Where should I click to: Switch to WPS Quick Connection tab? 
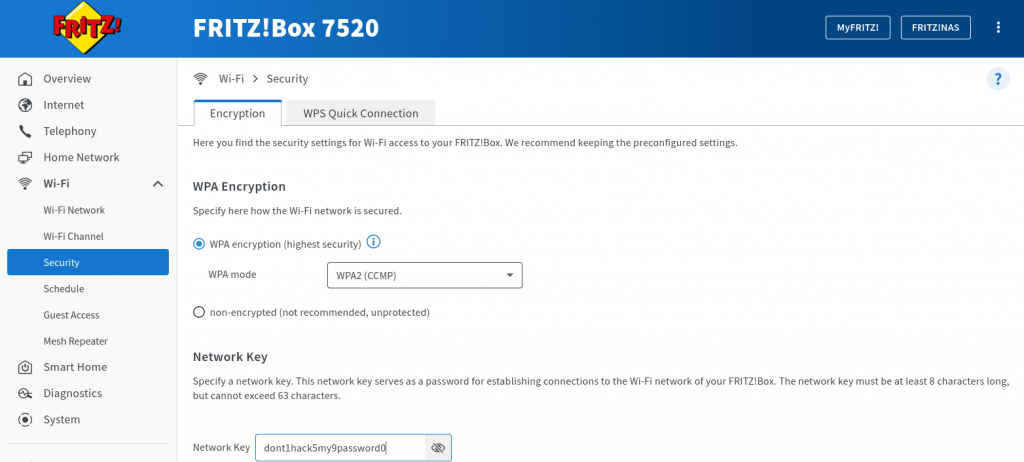pos(360,113)
